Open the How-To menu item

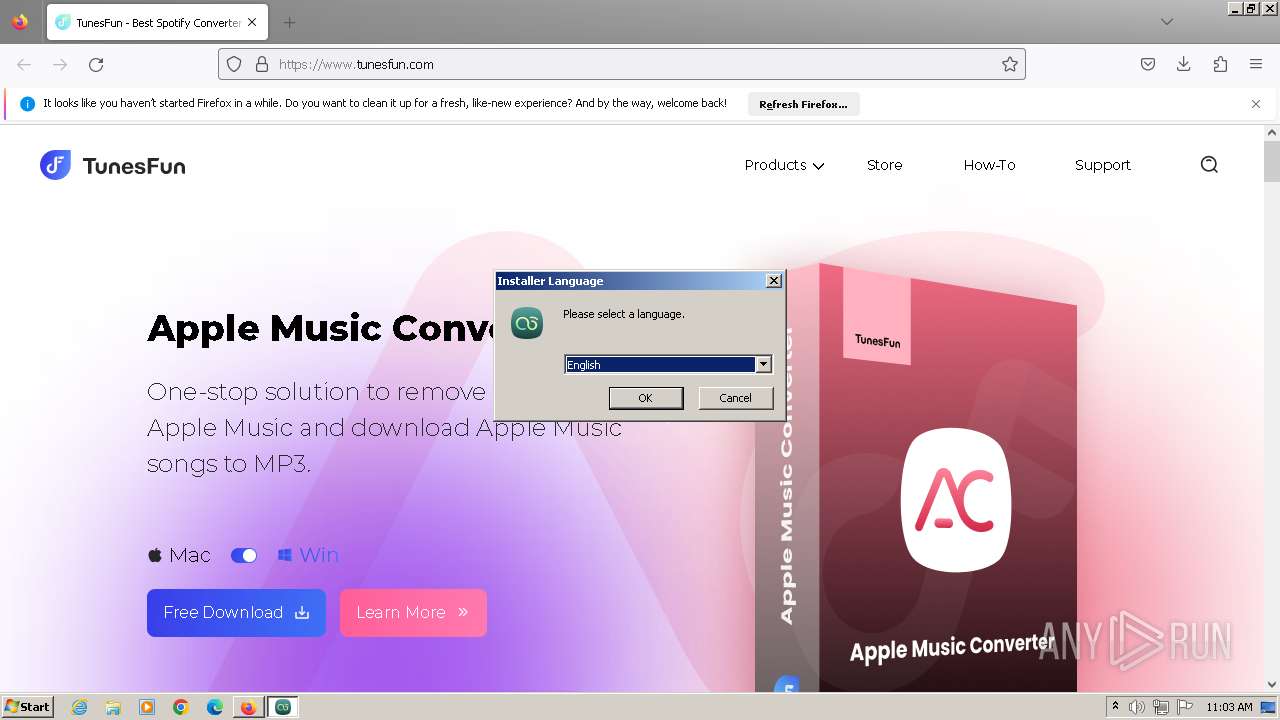point(989,165)
